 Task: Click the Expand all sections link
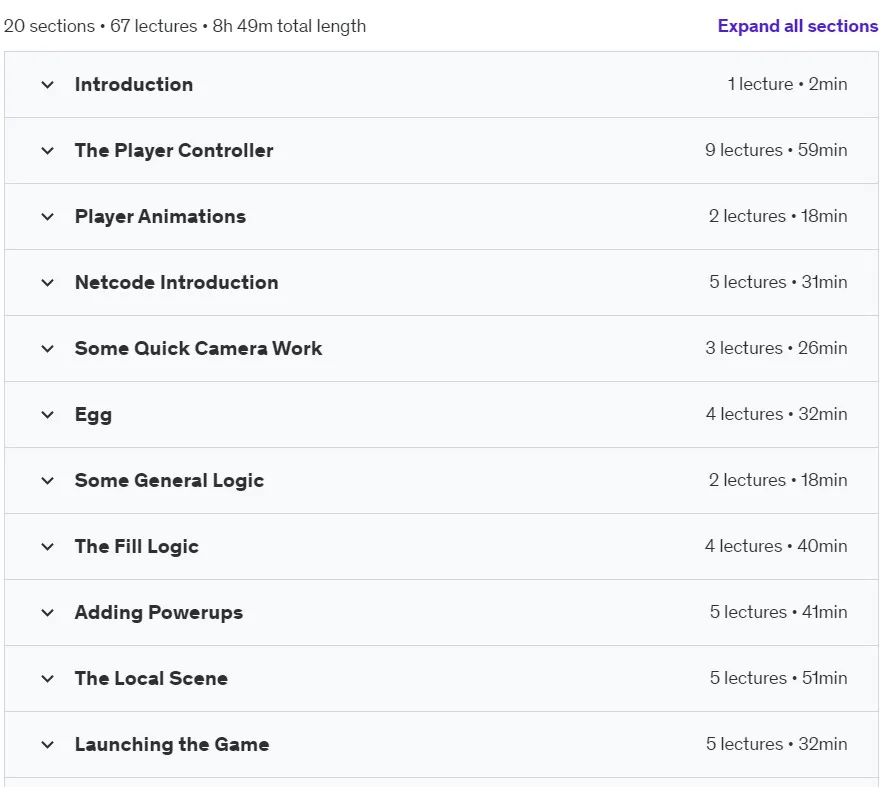pyautogui.click(x=797, y=26)
